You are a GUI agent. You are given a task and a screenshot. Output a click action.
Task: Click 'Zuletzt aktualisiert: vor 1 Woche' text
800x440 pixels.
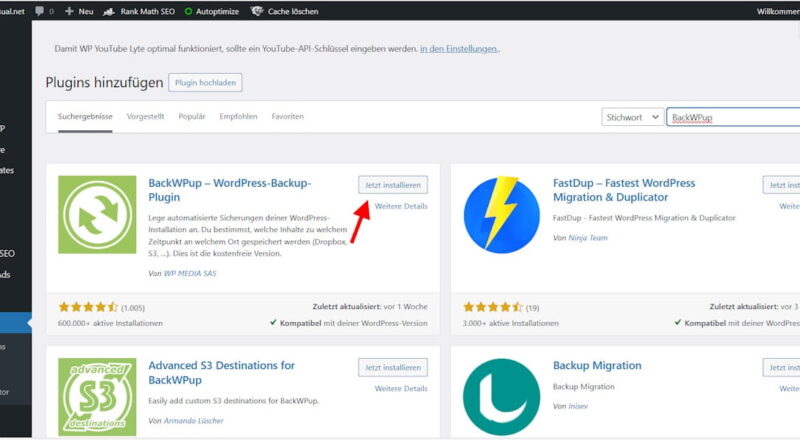(x=370, y=307)
